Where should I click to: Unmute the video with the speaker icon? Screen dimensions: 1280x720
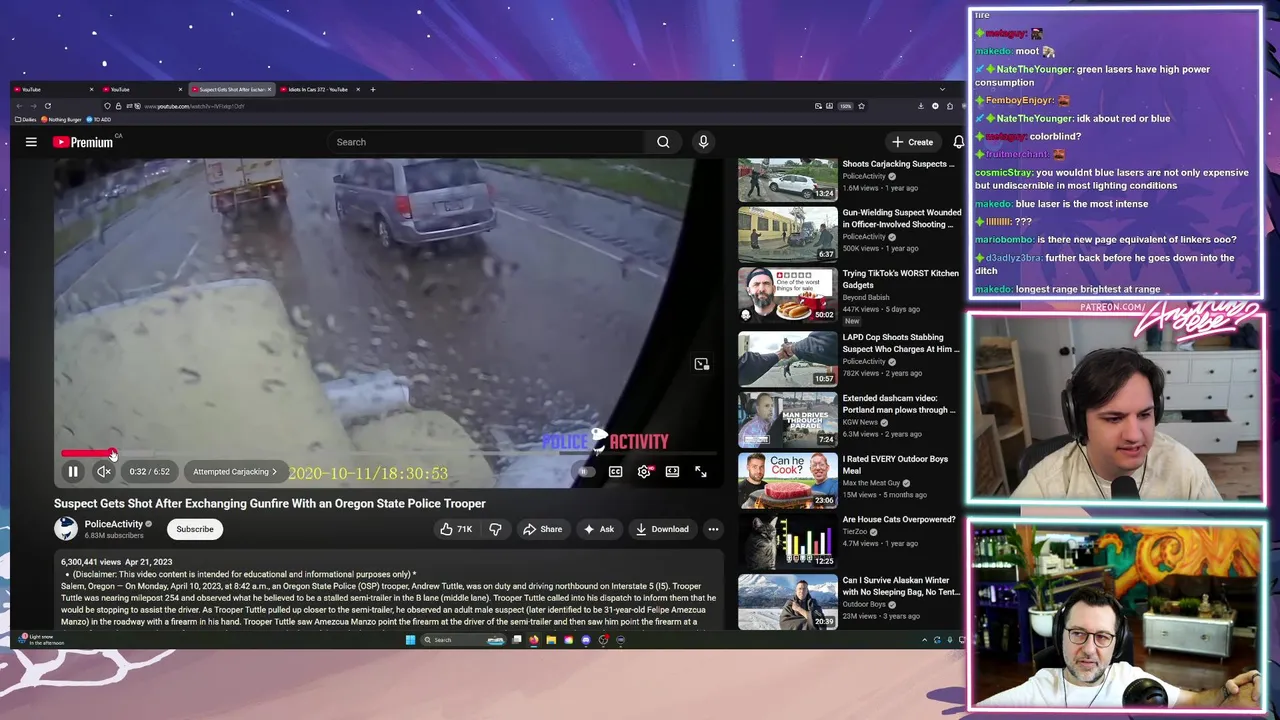point(103,472)
